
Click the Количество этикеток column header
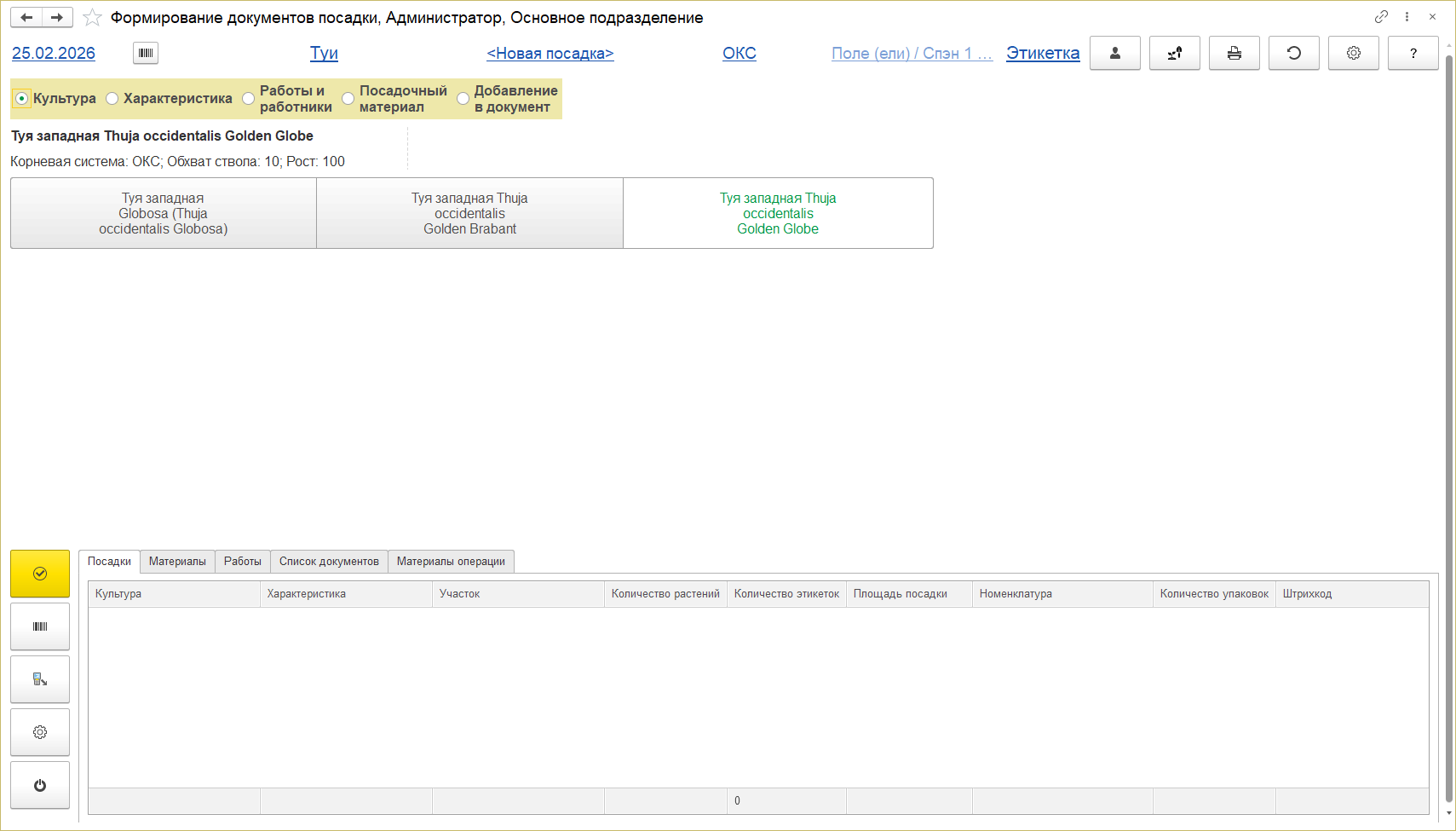tap(786, 594)
